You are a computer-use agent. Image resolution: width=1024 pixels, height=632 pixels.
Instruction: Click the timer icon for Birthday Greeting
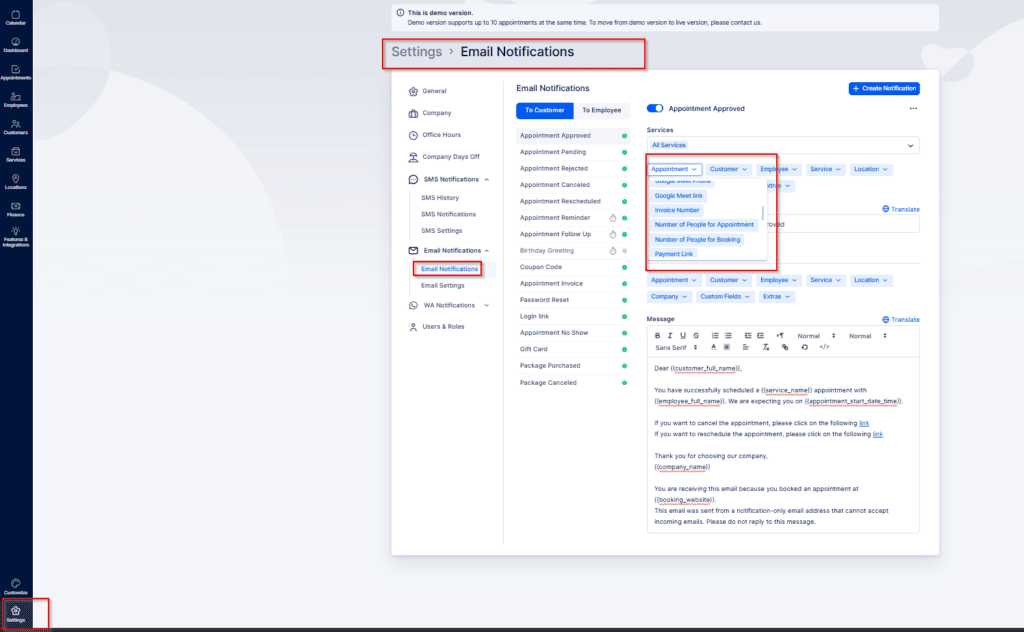point(613,251)
